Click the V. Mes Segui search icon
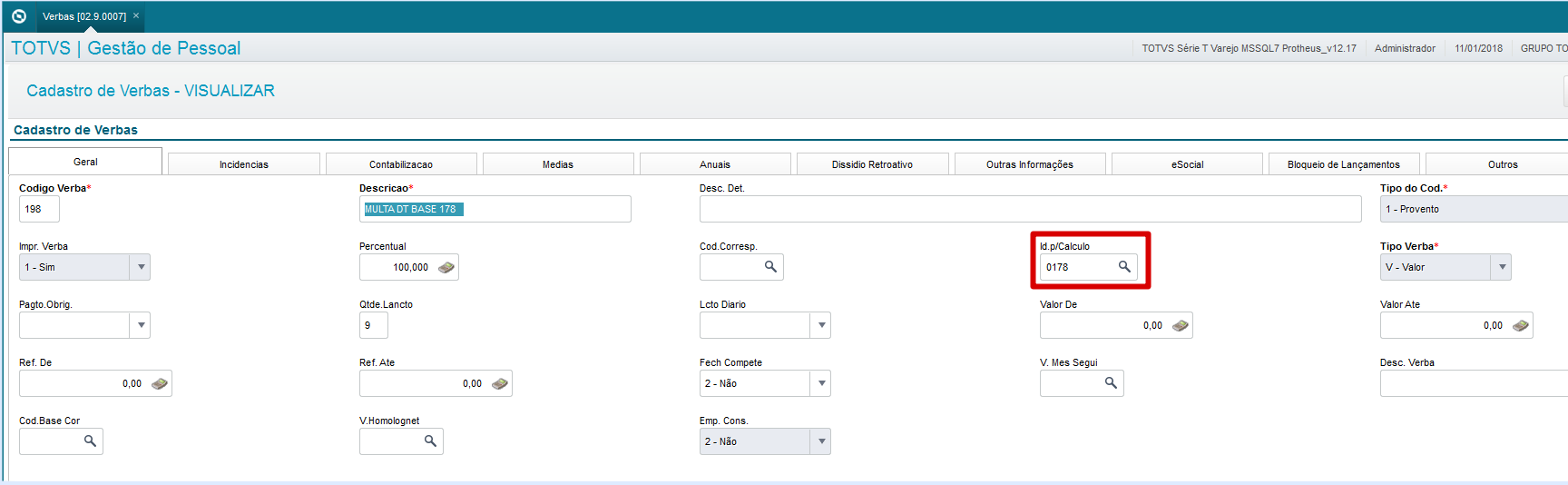Image resolution: width=1568 pixels, height=485 pixels. pyautogui.click(x=1111, y=383)
